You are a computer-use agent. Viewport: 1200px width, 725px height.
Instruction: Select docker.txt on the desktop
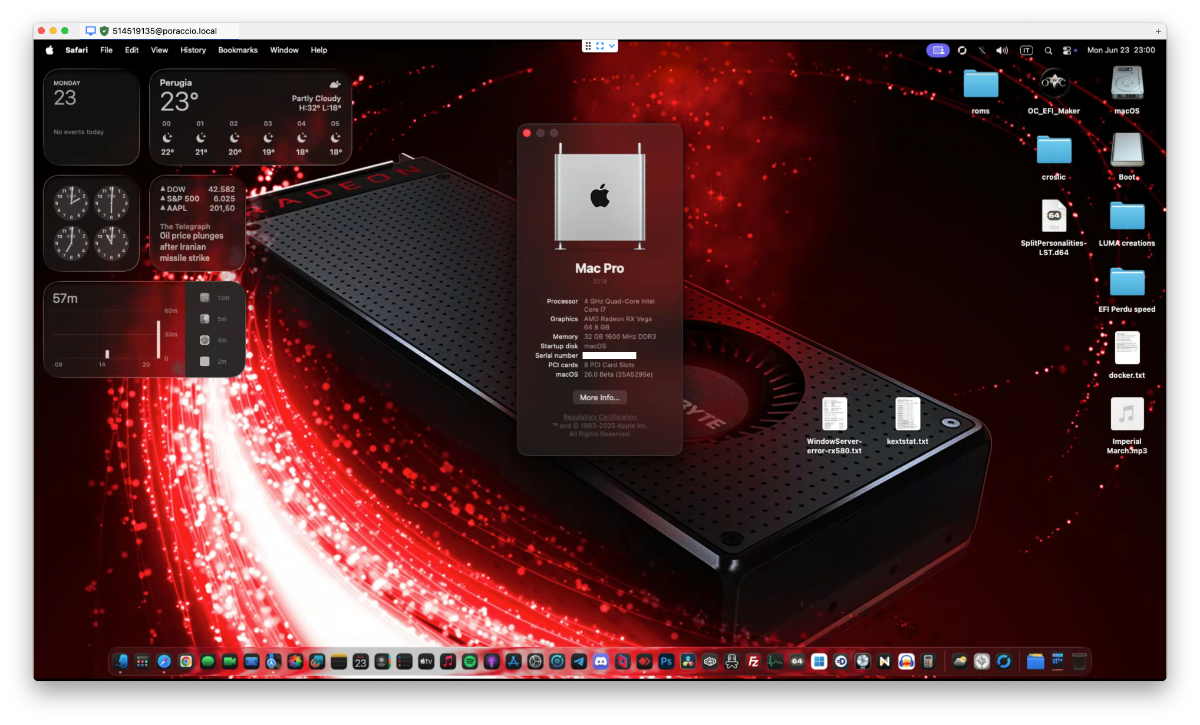(1127, 355)
